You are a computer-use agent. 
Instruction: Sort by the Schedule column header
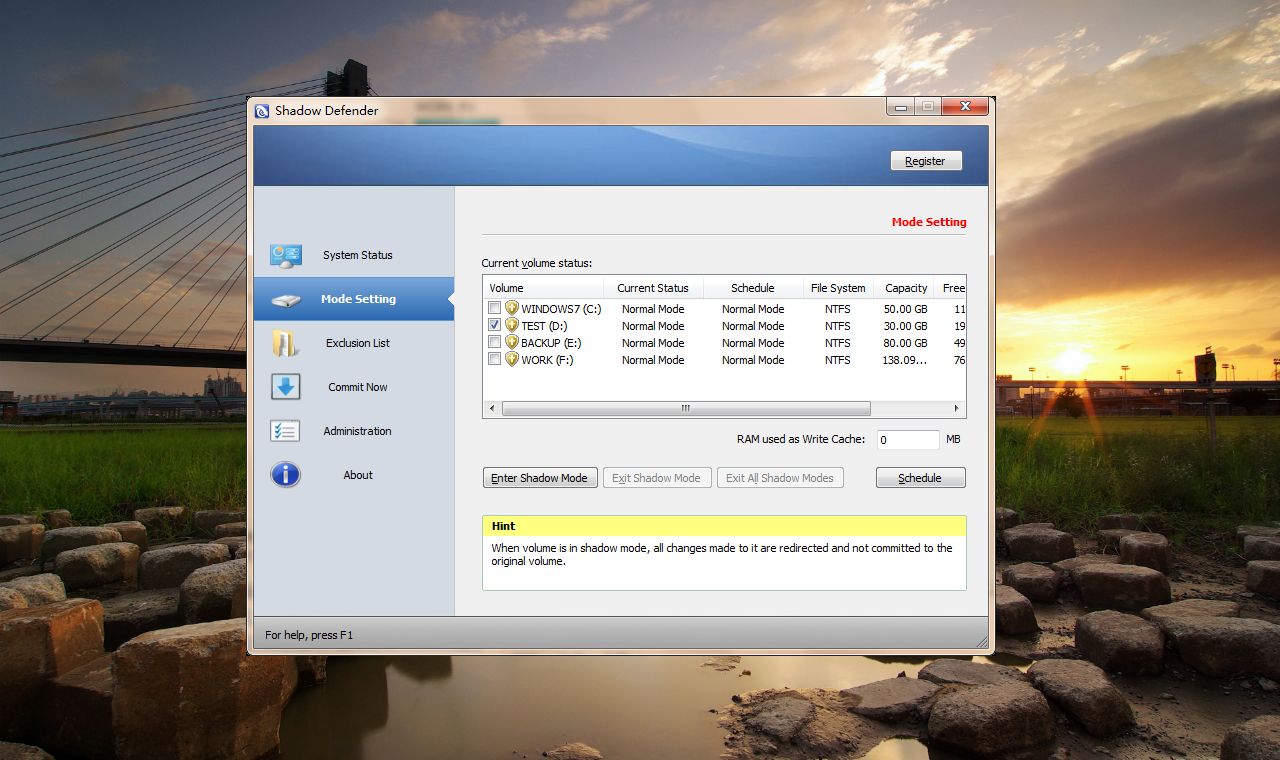coord(753,288)
